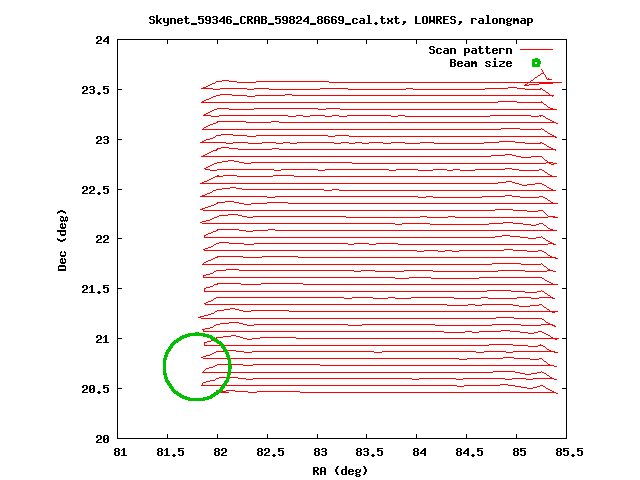
Task: Click the x-axis tick label 83.5
Action: (369, 452)
